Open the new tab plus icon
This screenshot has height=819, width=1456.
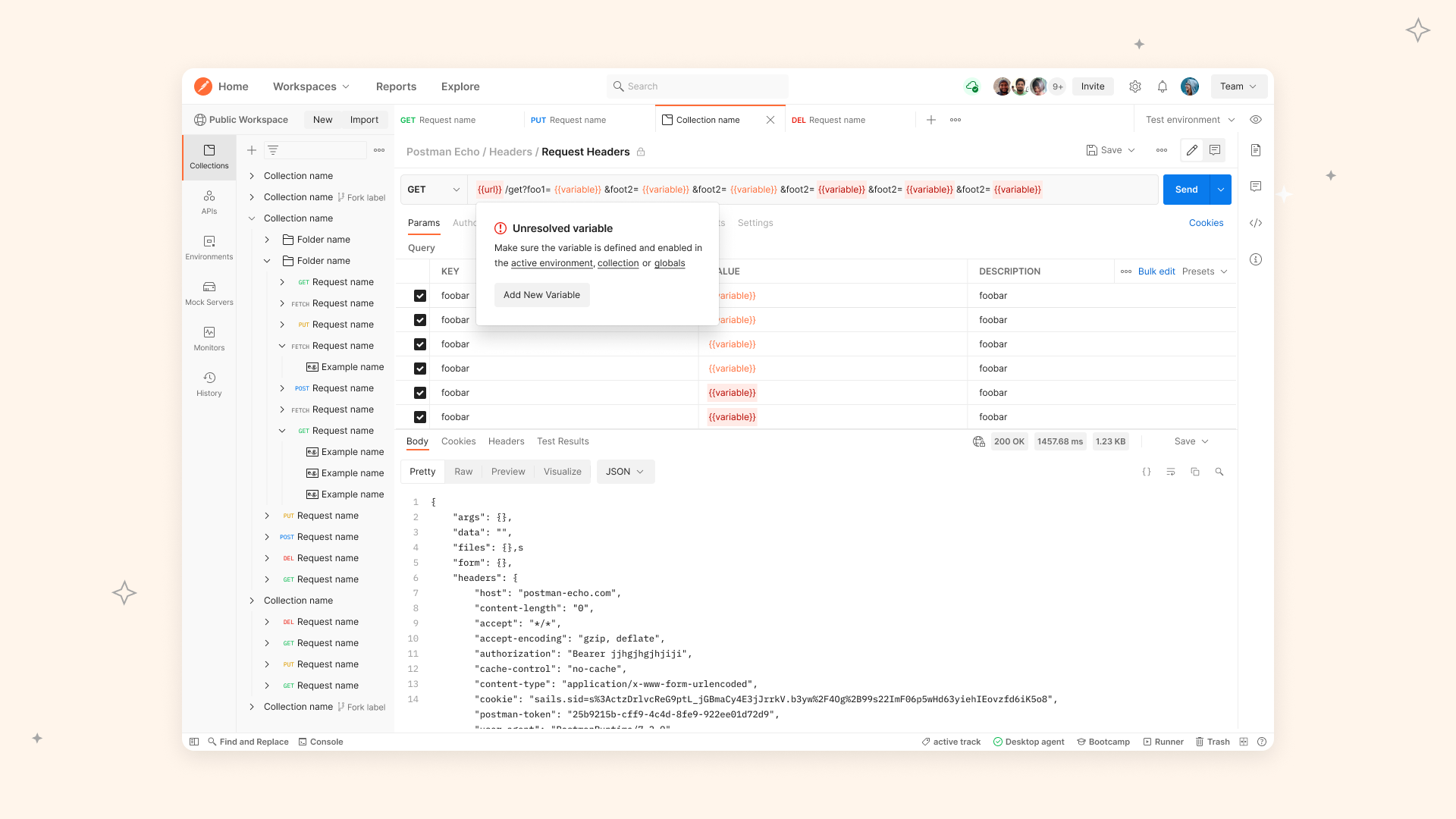pyautogui.click(x=931, y=120)
